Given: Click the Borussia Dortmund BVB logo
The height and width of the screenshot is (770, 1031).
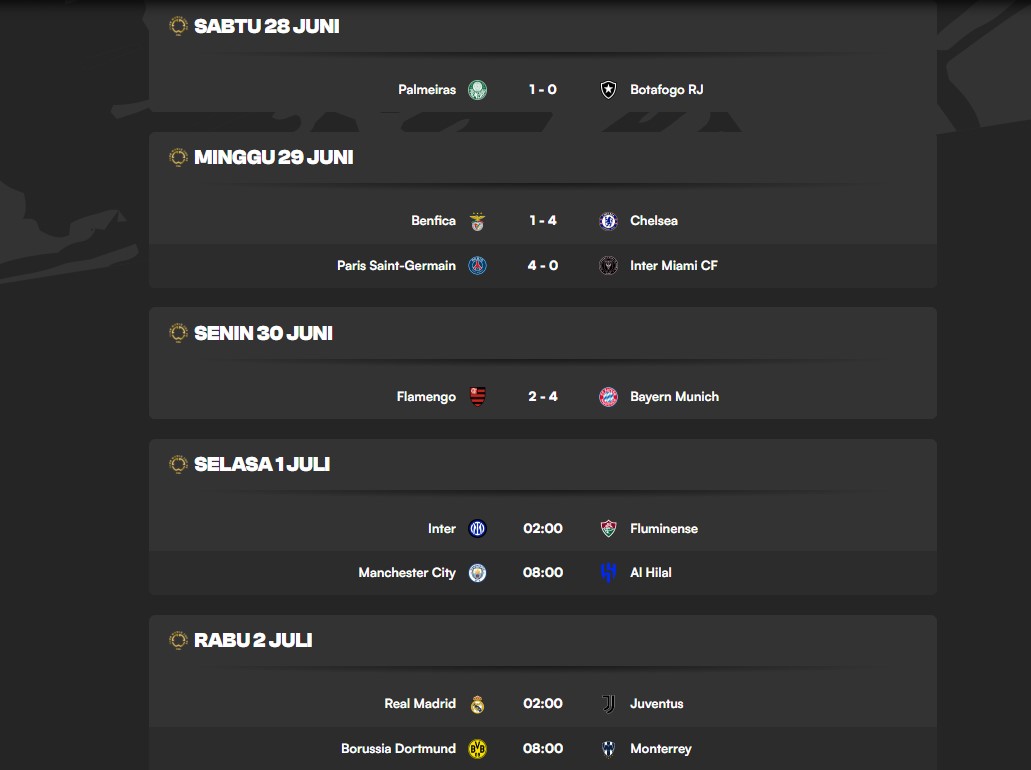Looking at the screenshot, I should click(477, 748).
